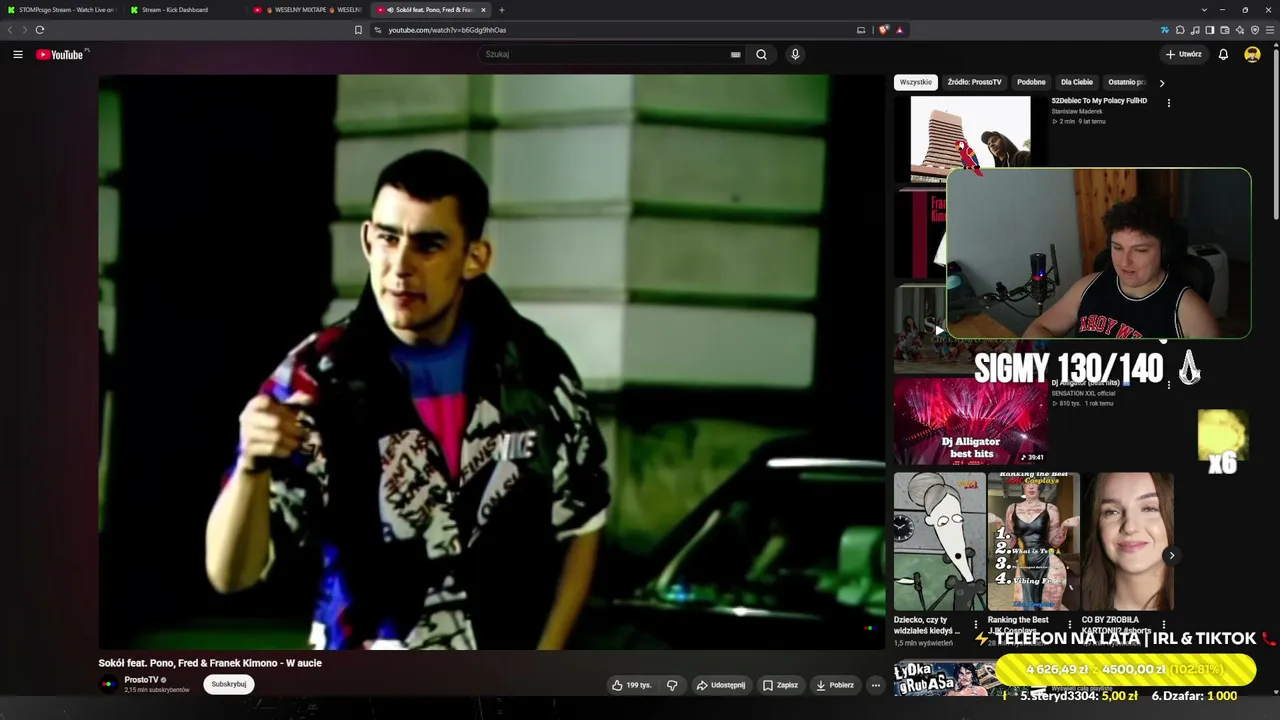1280x720 pixels.
Task: Go to the YouTube home logo
Action: 60,54
